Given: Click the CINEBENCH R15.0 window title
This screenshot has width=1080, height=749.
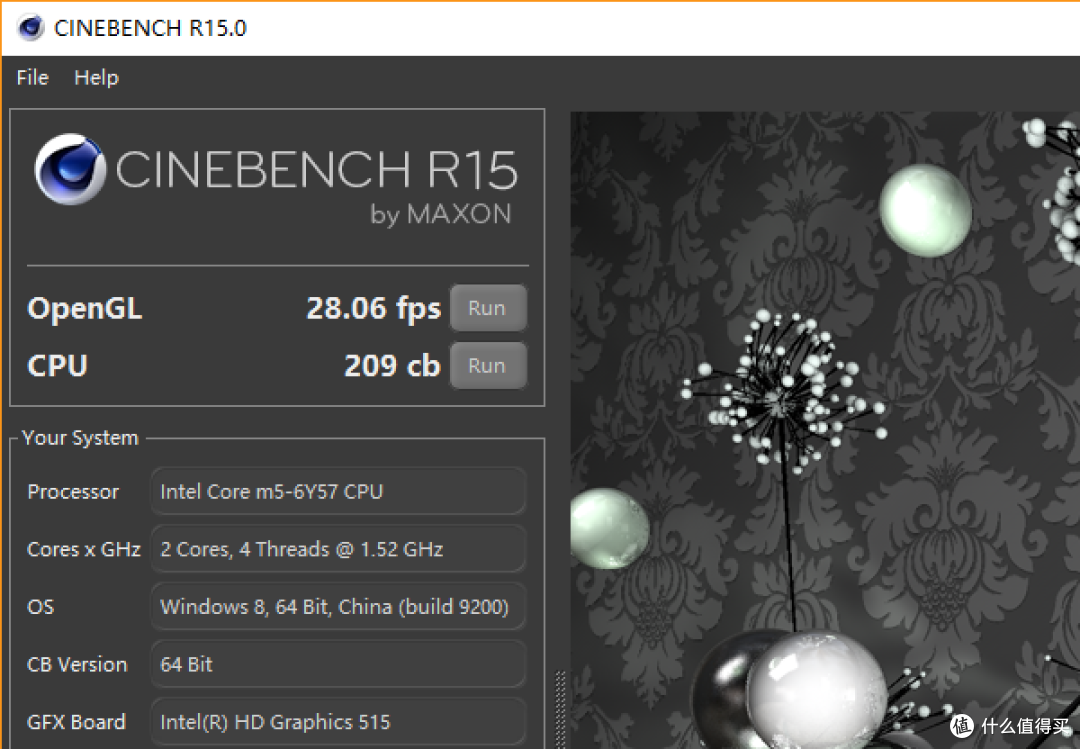Looking at the screenshot, I should (x=150, y=28).
